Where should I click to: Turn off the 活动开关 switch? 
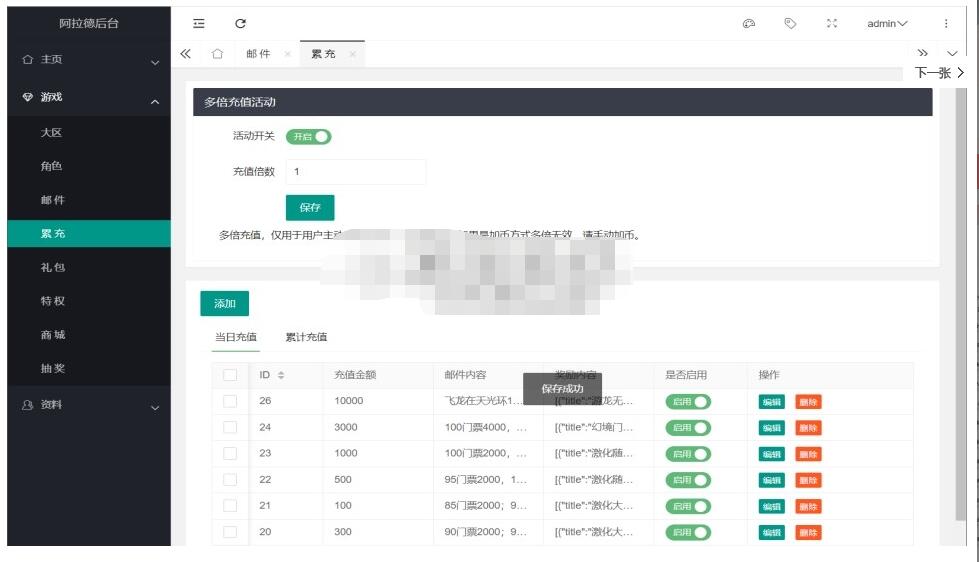tap(308, 137)
